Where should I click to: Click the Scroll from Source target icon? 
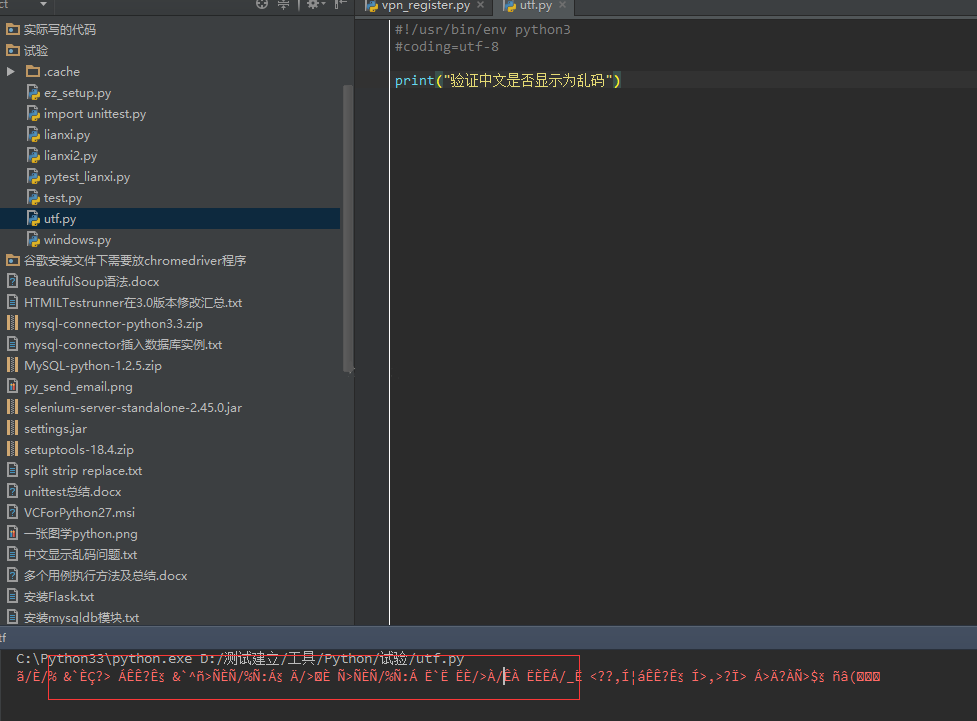262,5
